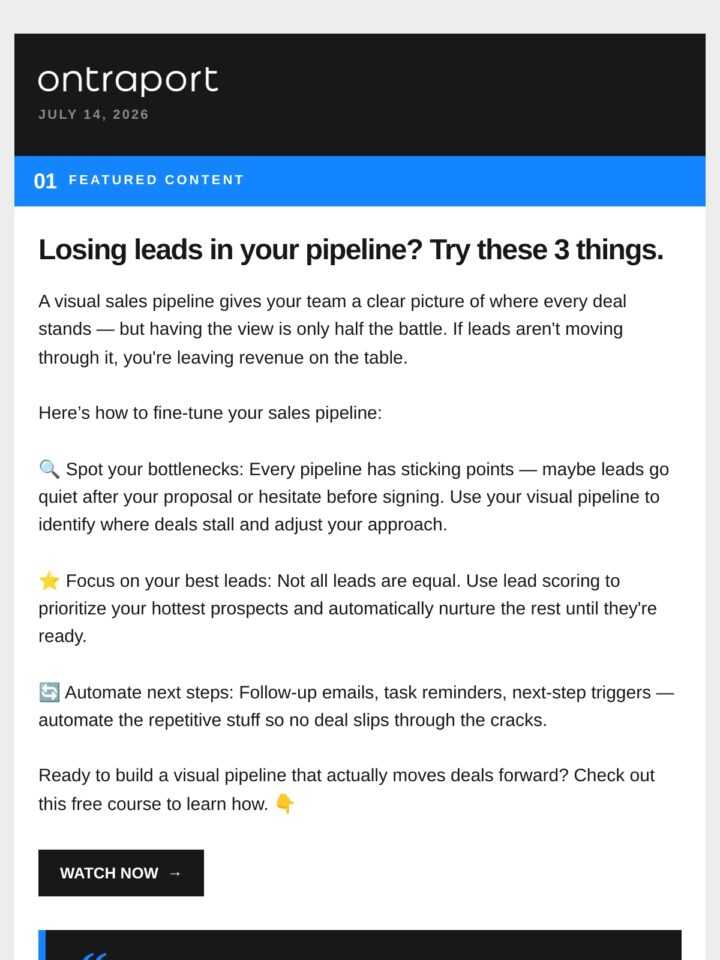Click the intro paragraph about visual sales pipeline
This screenshot has height=960, width=720.
pos(332,329)
